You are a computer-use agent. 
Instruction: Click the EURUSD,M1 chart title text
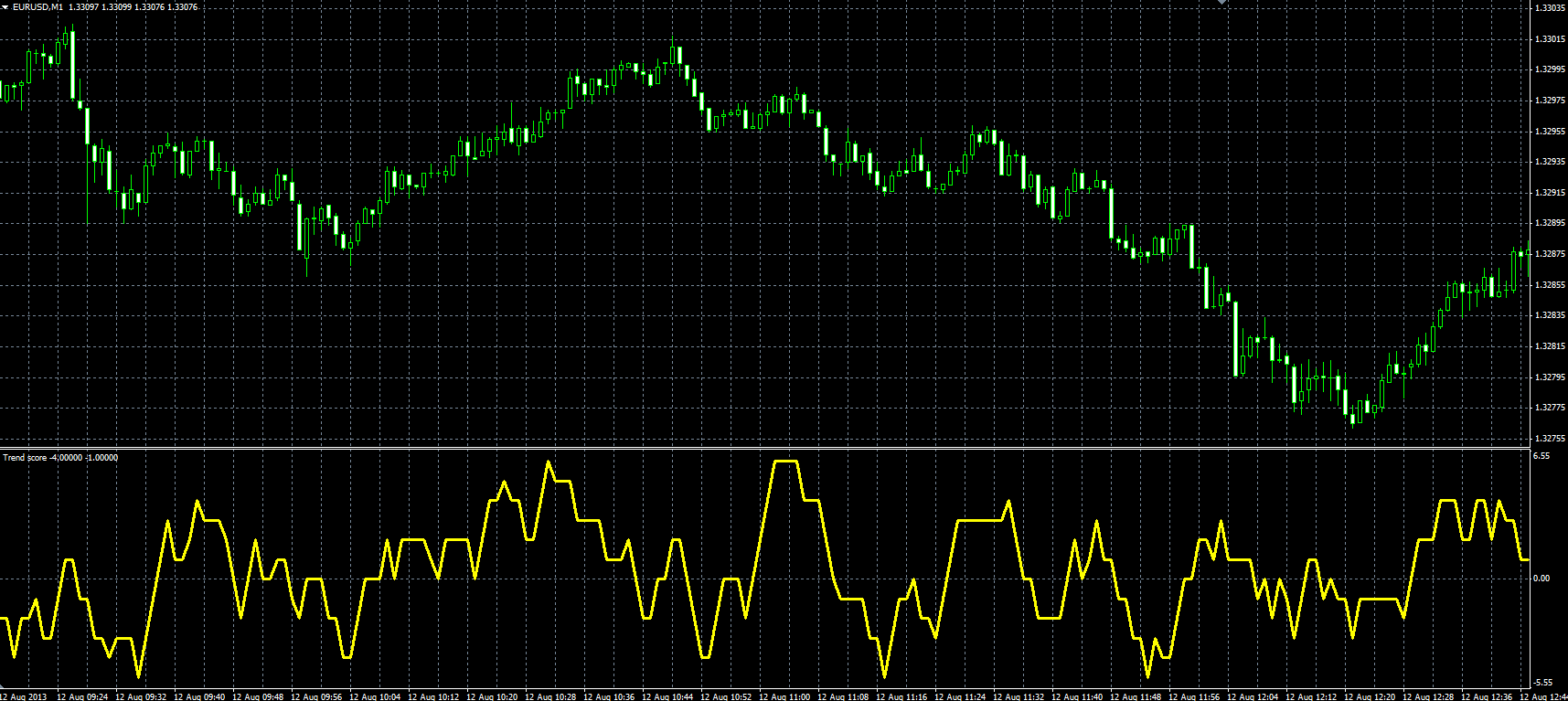[x=37, y=6]
